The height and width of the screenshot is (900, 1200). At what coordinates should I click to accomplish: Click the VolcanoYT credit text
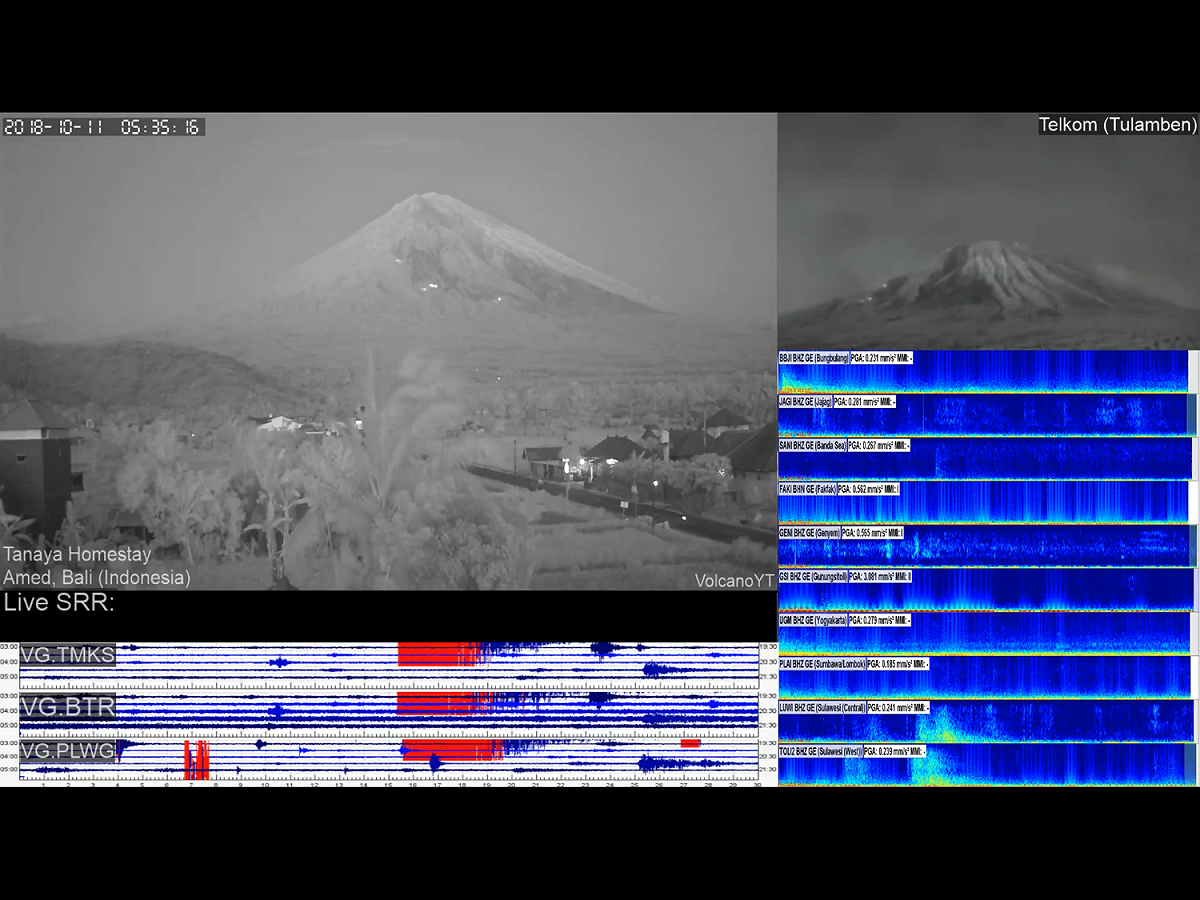point(735,580)
